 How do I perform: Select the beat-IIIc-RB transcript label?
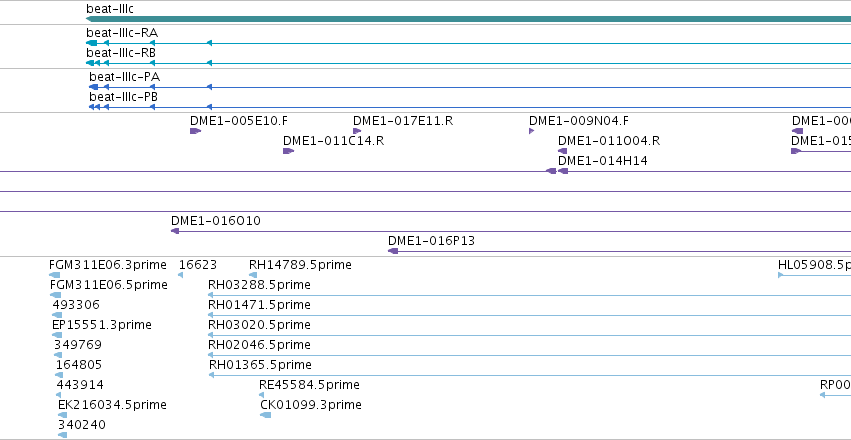121,53
